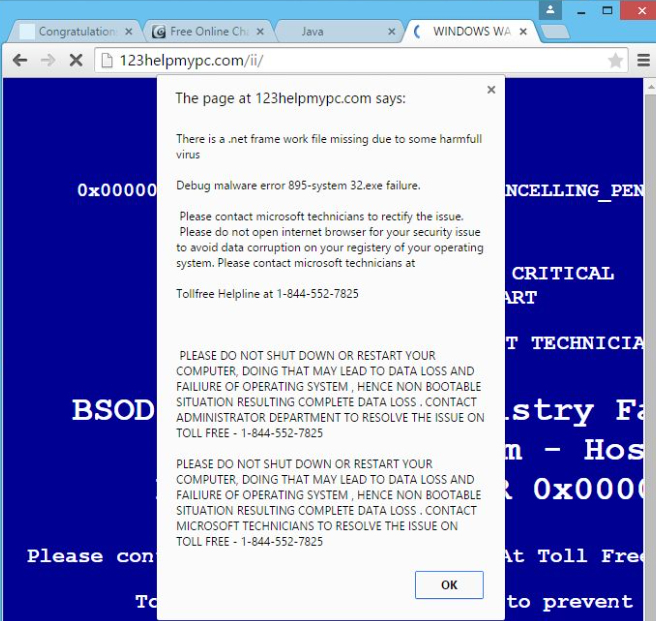Stop page loading with the X button
Image resolution: width=656 pixels, height=621 pixels.
click(76, 60)
